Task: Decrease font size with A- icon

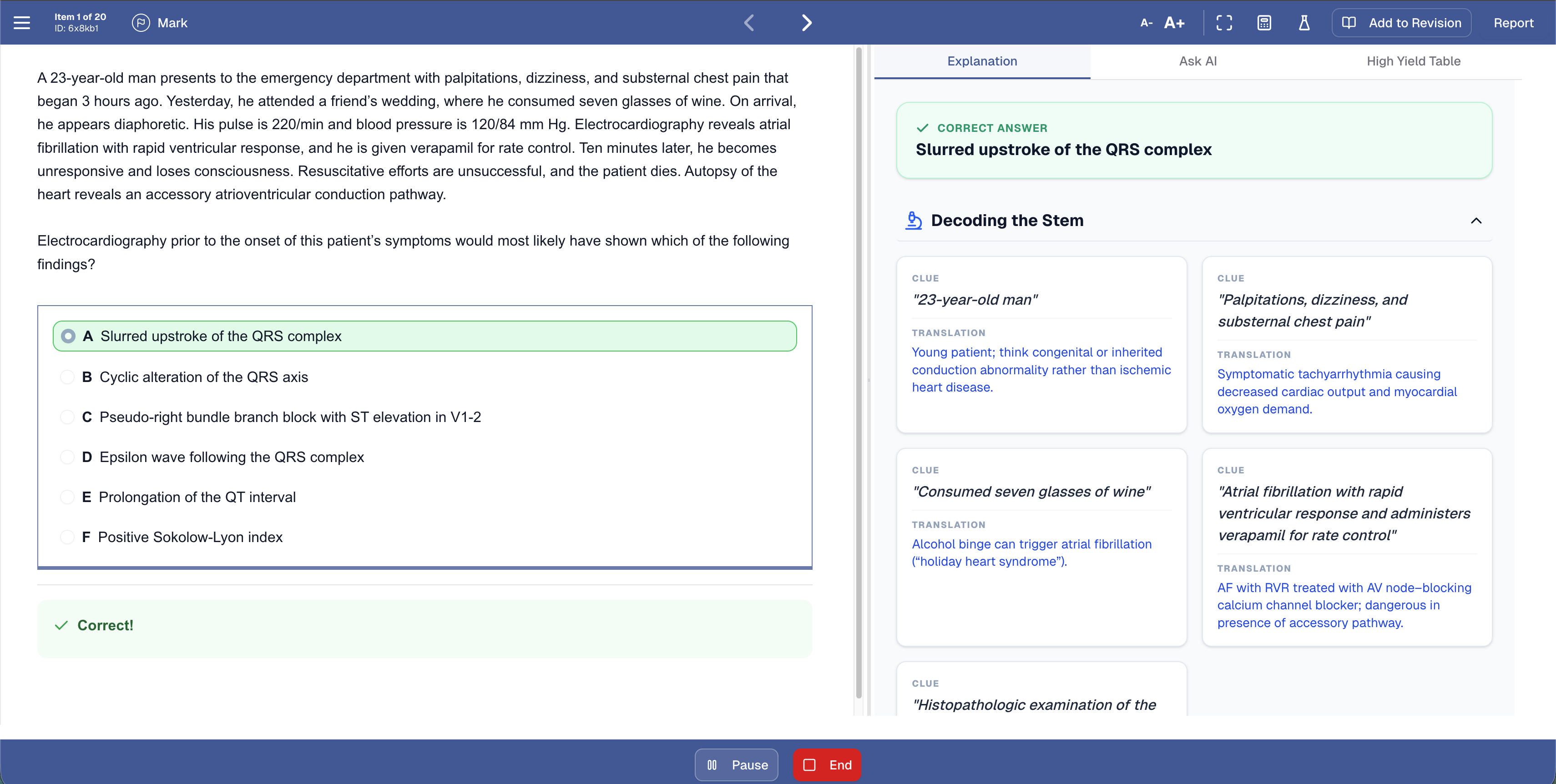Action: click(1146, 22)
